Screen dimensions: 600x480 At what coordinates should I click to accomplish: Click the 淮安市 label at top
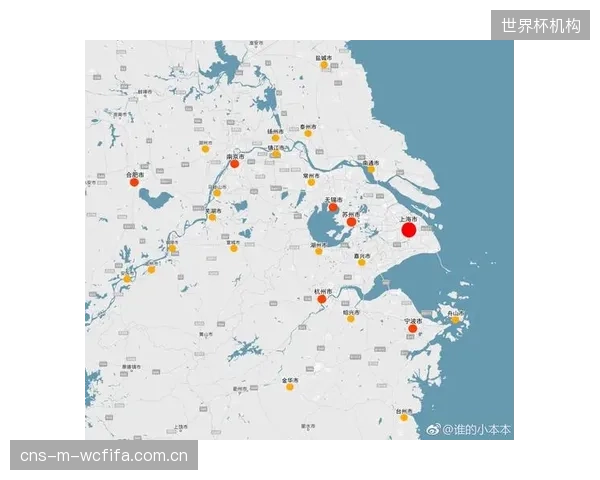pyautogui.click(x=256, y=43)
